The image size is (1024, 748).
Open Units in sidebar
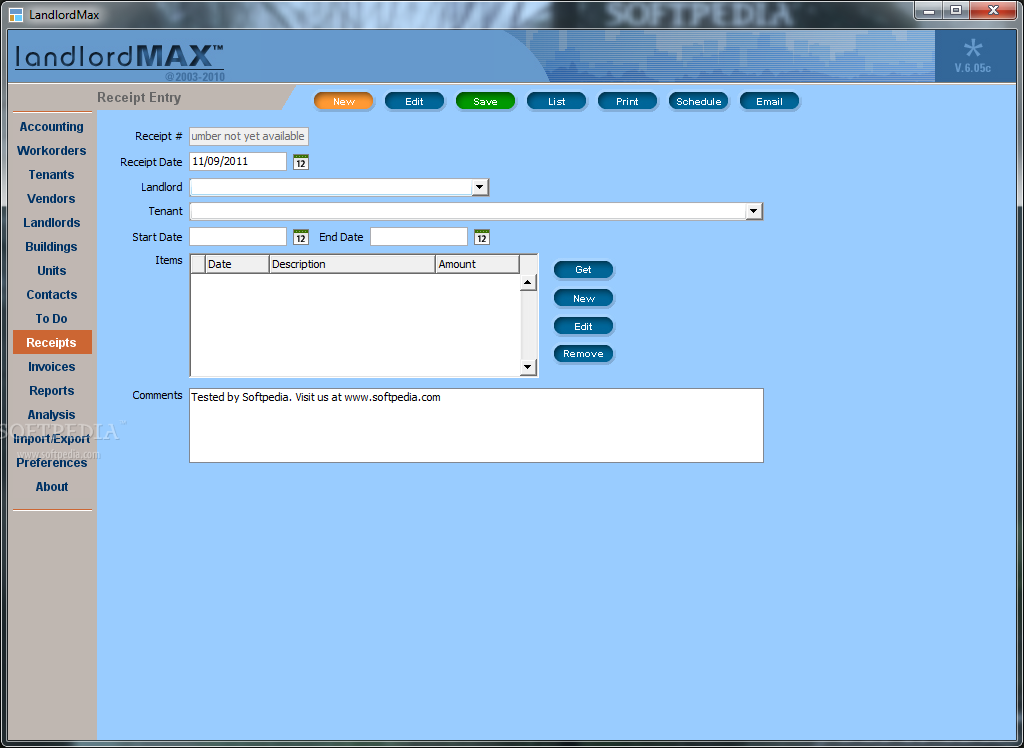tap(52, 270)
